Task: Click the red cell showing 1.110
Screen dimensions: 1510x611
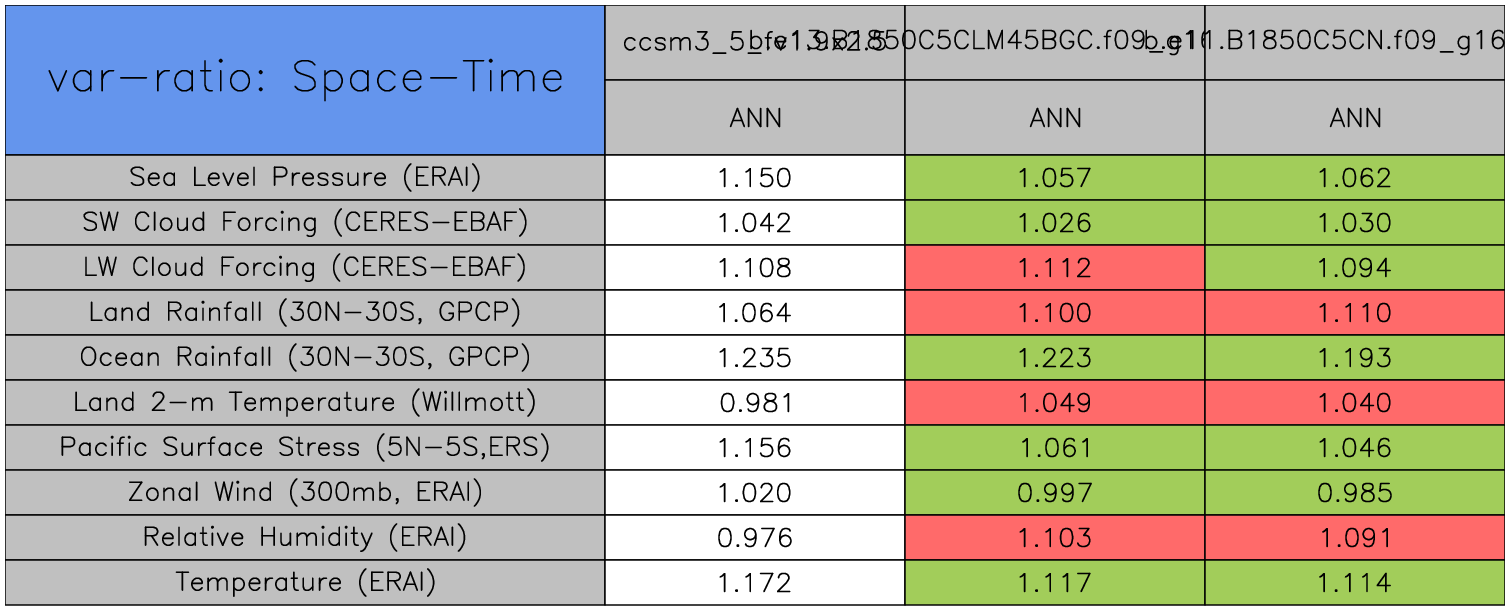Action: tap(1355, 313)
